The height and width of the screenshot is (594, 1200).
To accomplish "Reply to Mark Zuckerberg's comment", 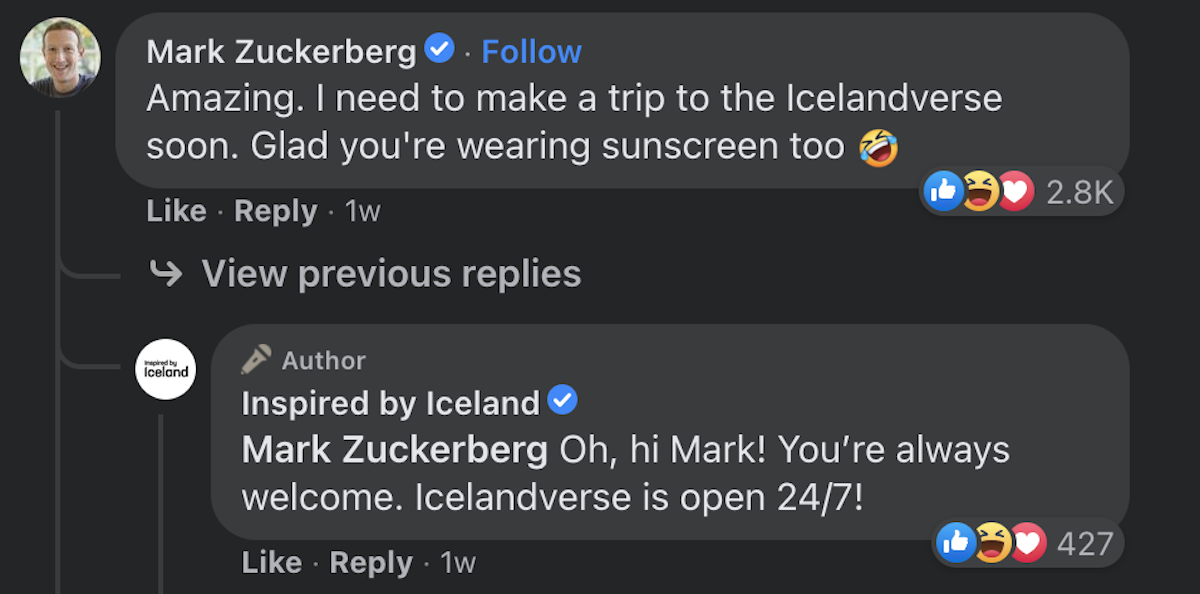I will click(x=275, y=211).
